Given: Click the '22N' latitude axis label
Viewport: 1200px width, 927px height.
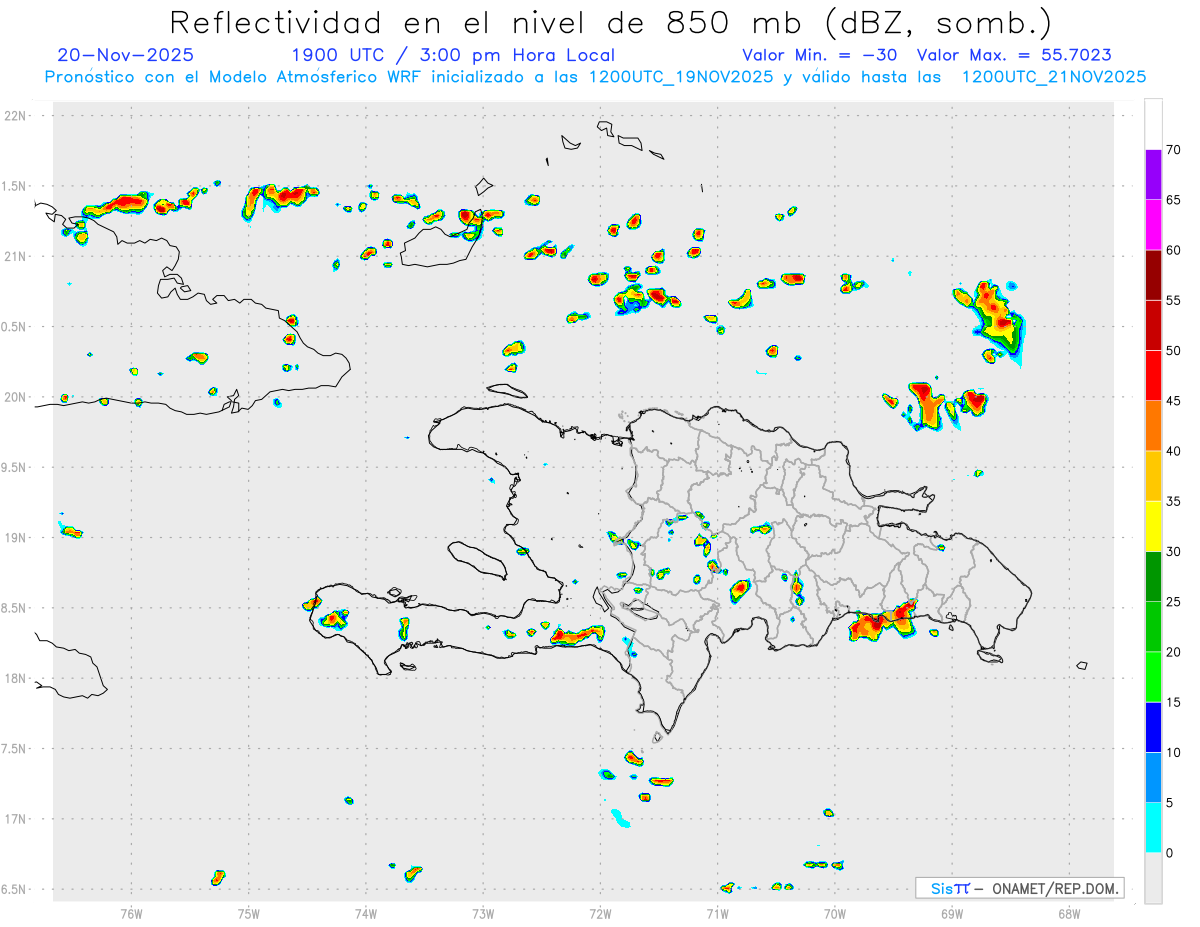Looking at the screenshot, I should [x=15, y=115].
